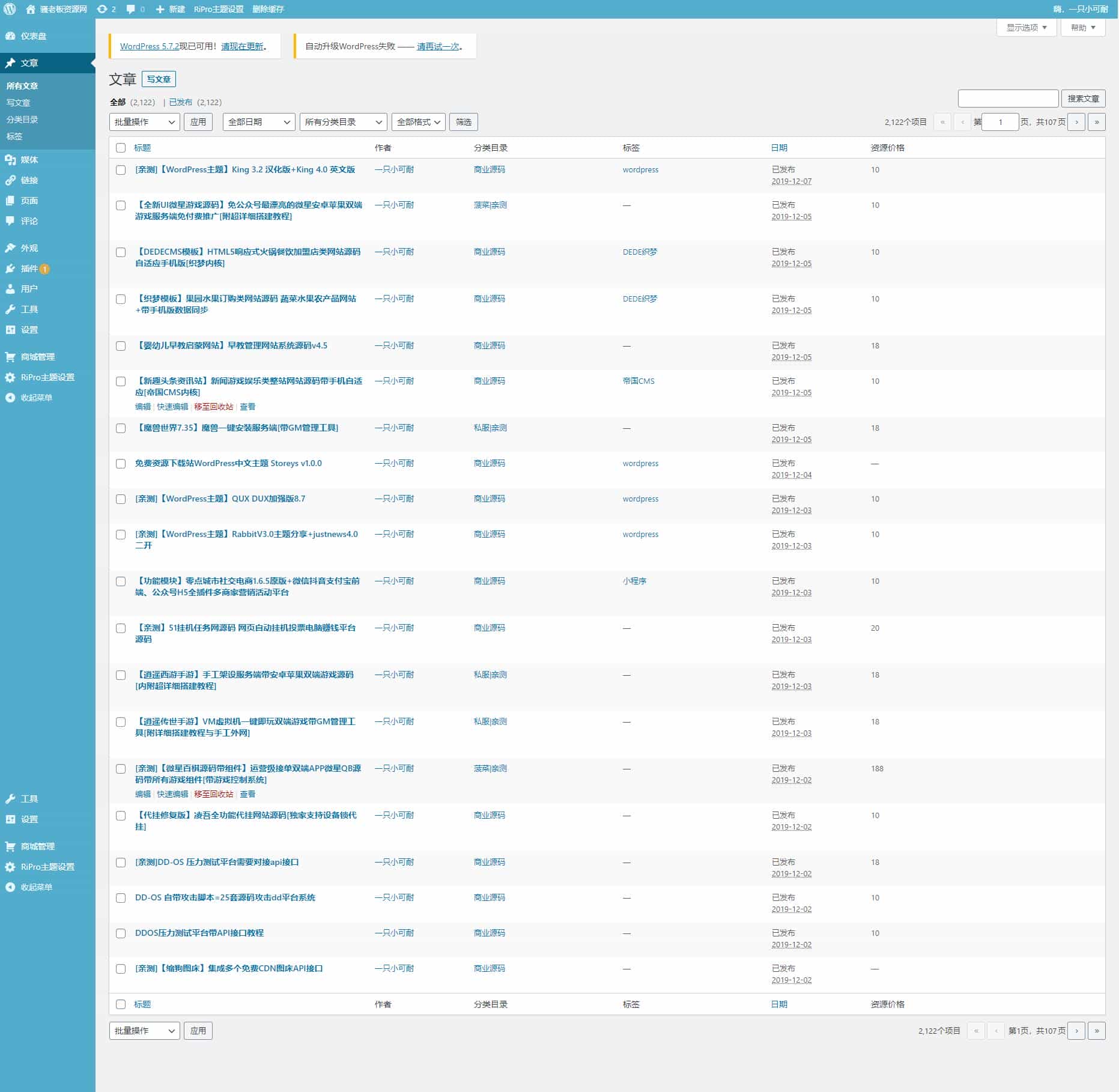This screenshot has width=1119, height=1092.
Task: Open Plugins (插件) plug icon in sidebar
Action: coord(10,268)
